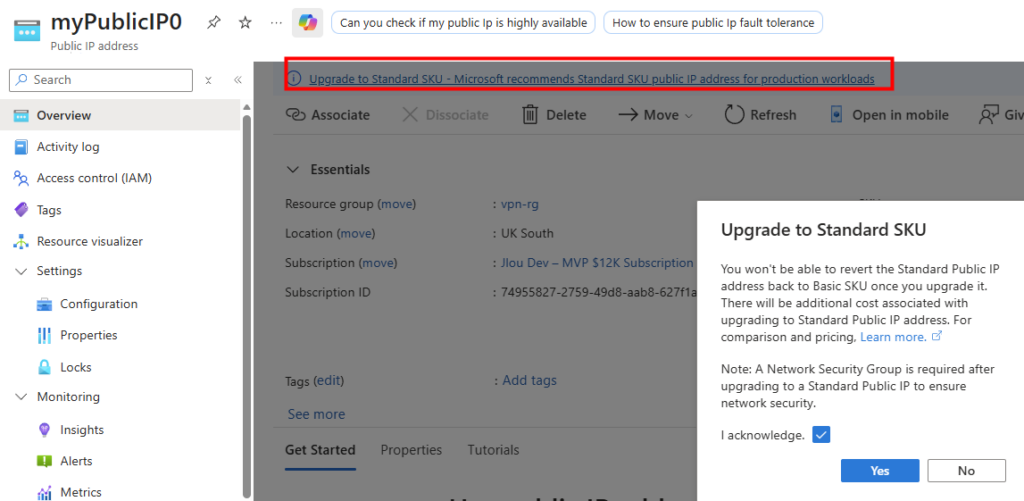Click the Overview icon in the sidebar
This screenshot has height=501, width=1024.
click(21, 116)
